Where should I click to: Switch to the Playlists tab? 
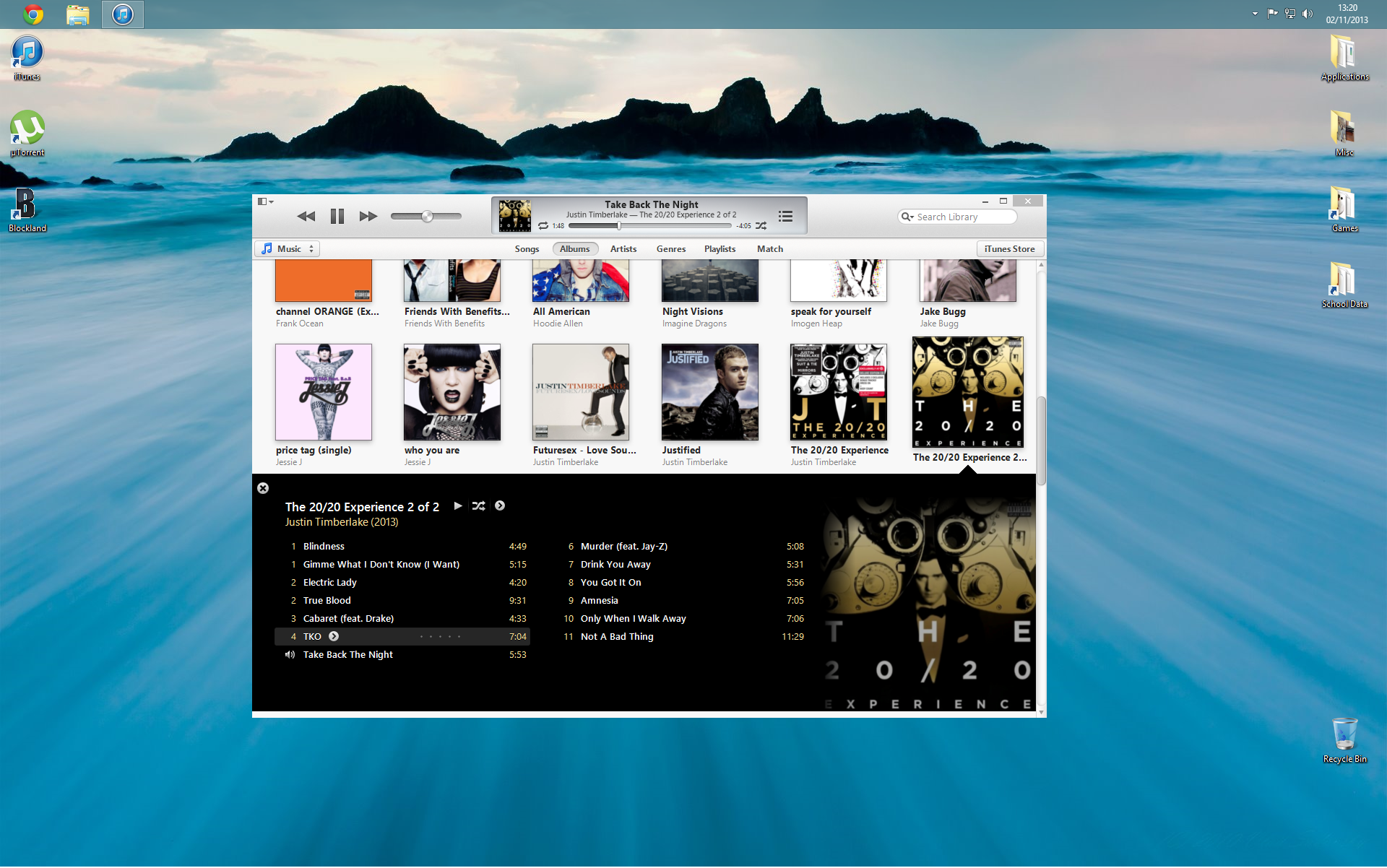point(720,249)
